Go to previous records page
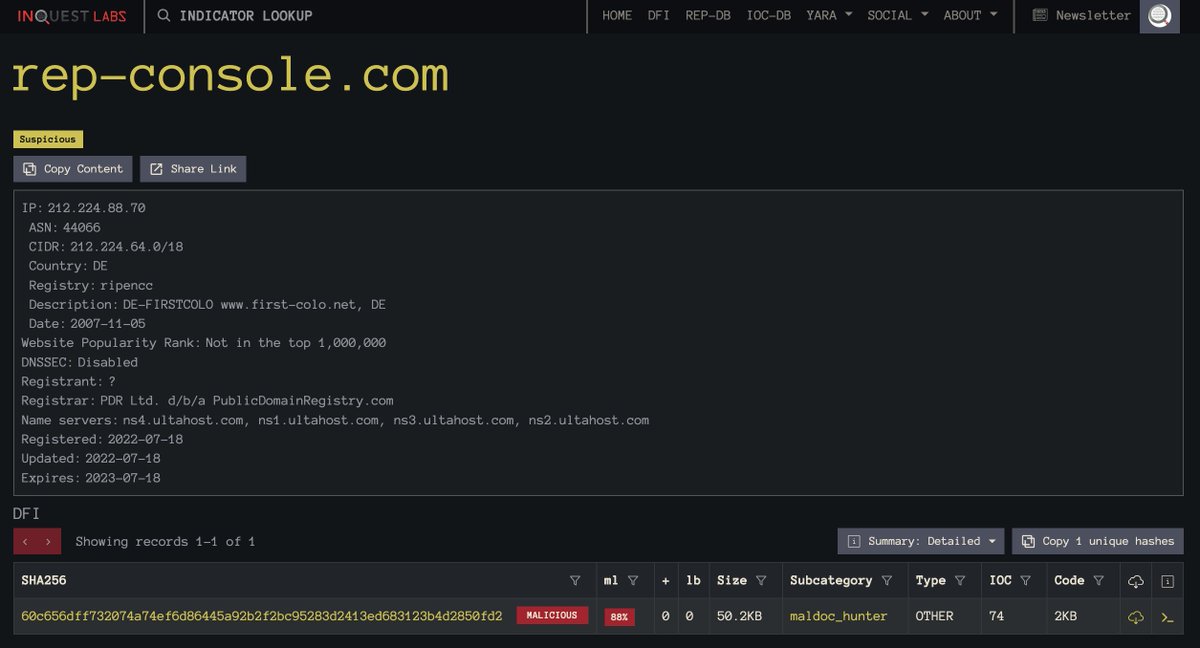Viewport: 1200px width, 648px height. 25,541
